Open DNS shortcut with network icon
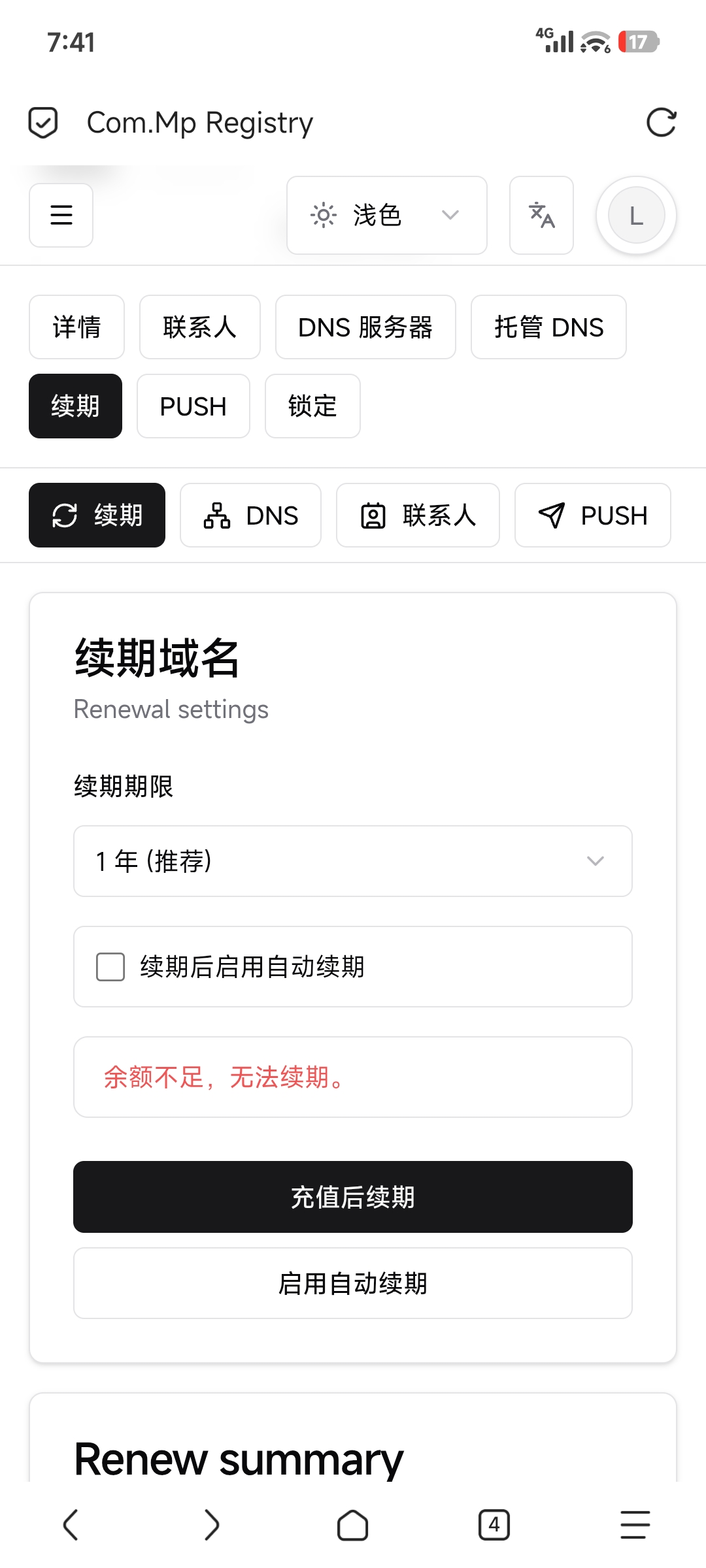Viewport: 706px width, 1568px height. pos(251,515)
